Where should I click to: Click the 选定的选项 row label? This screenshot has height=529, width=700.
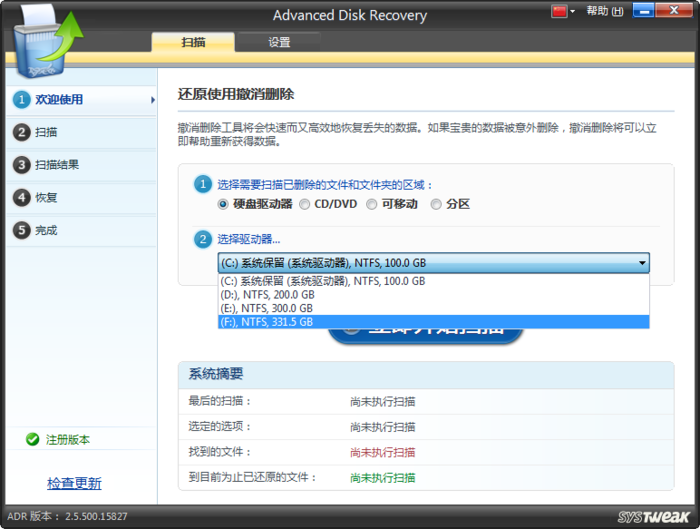pos(220,427)
